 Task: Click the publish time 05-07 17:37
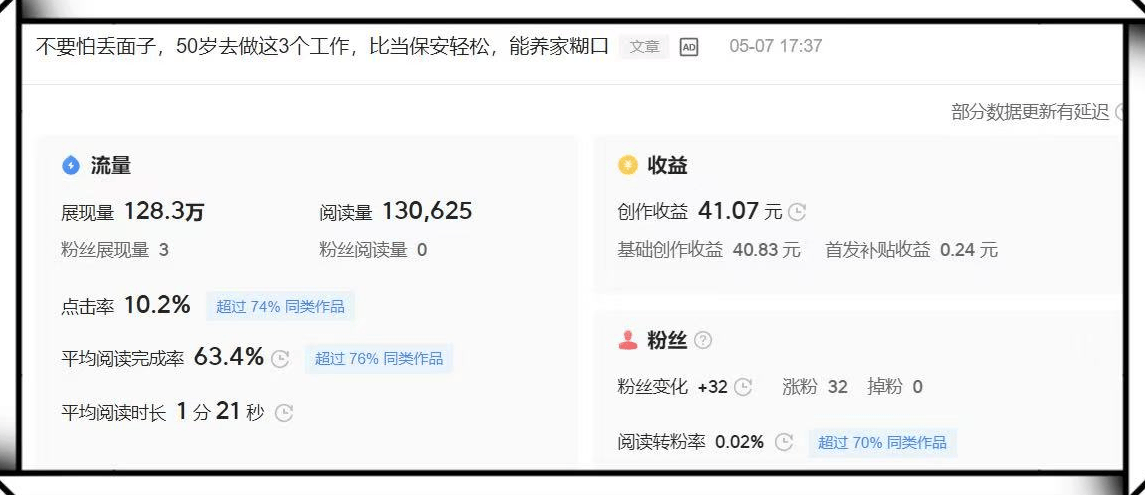776,47
